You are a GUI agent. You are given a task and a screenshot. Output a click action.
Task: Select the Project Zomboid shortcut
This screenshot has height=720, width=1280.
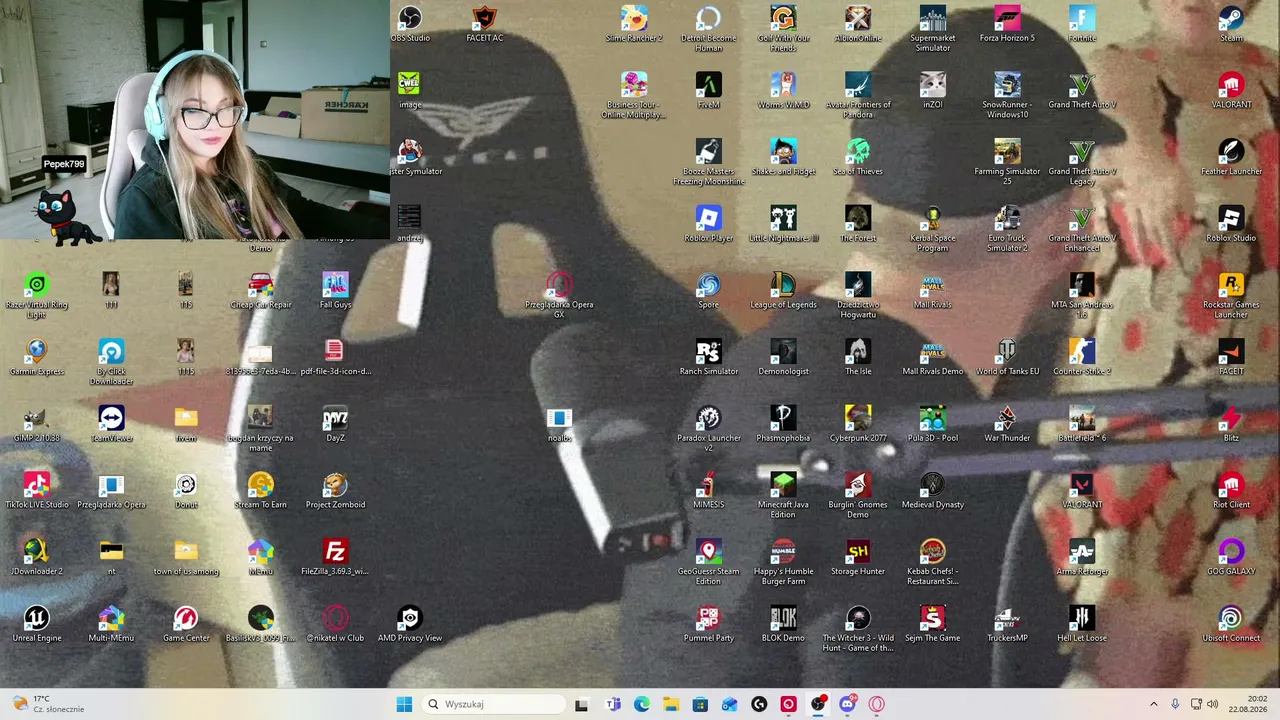335,491
